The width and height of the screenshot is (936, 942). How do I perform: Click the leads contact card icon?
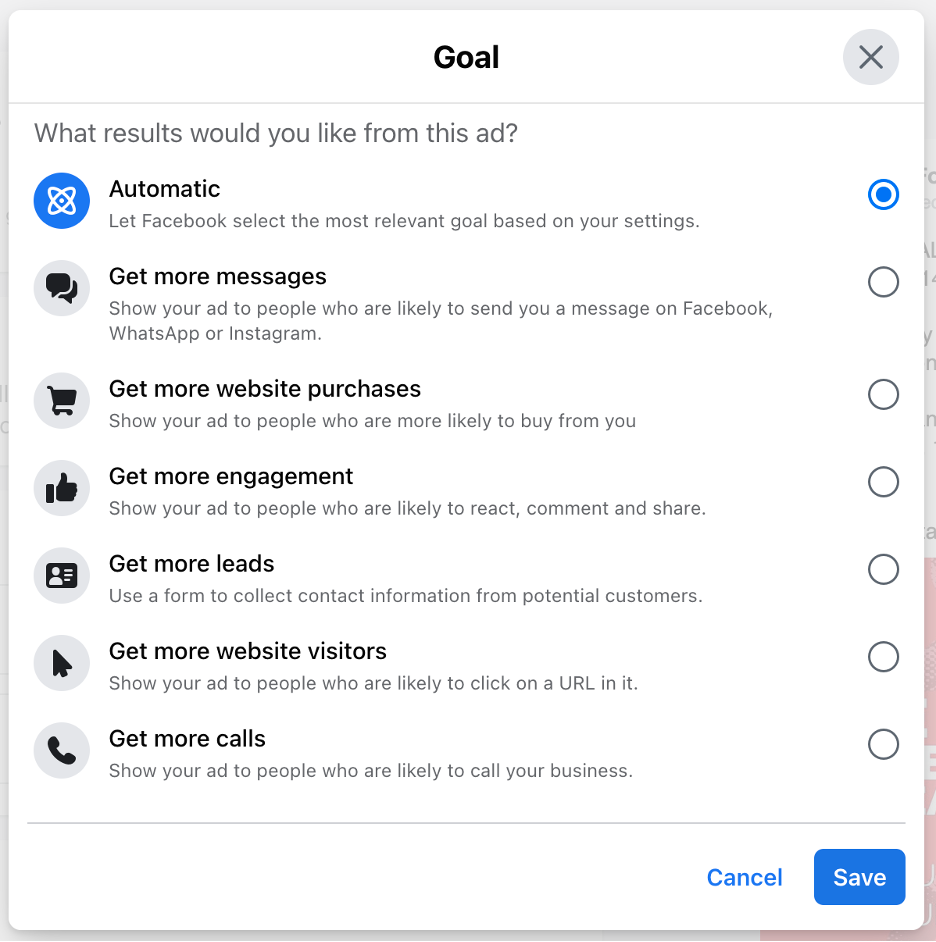(x=62, y=576)
